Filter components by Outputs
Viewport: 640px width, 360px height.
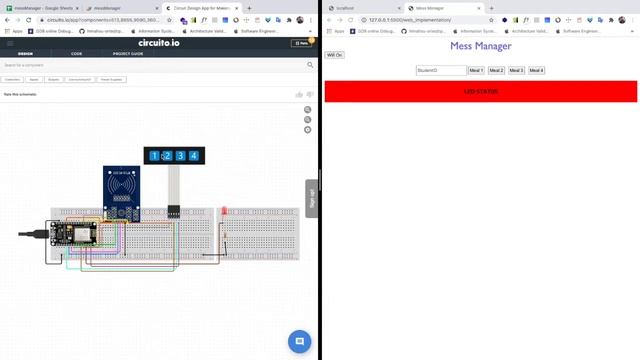53,80
